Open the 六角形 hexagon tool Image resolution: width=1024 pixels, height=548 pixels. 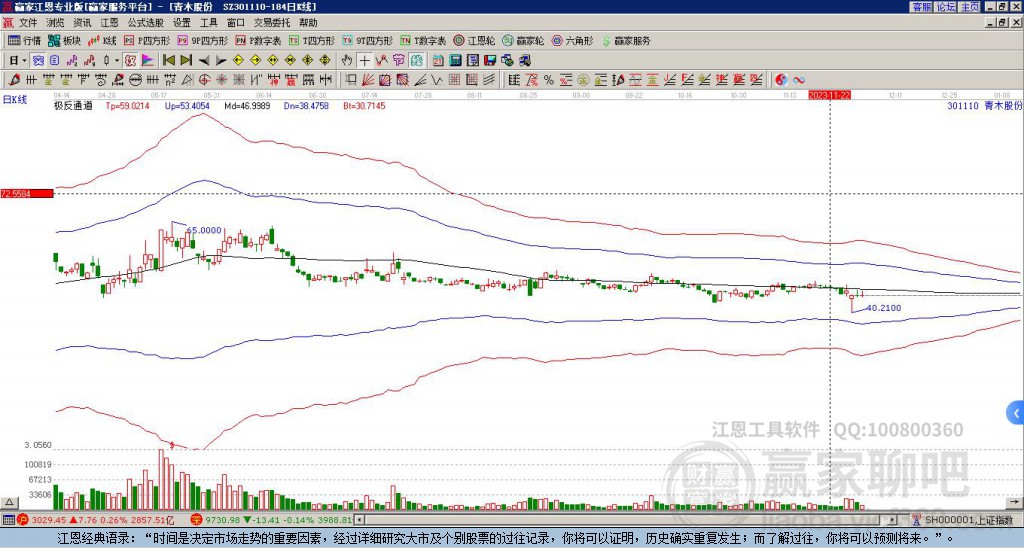572,40
